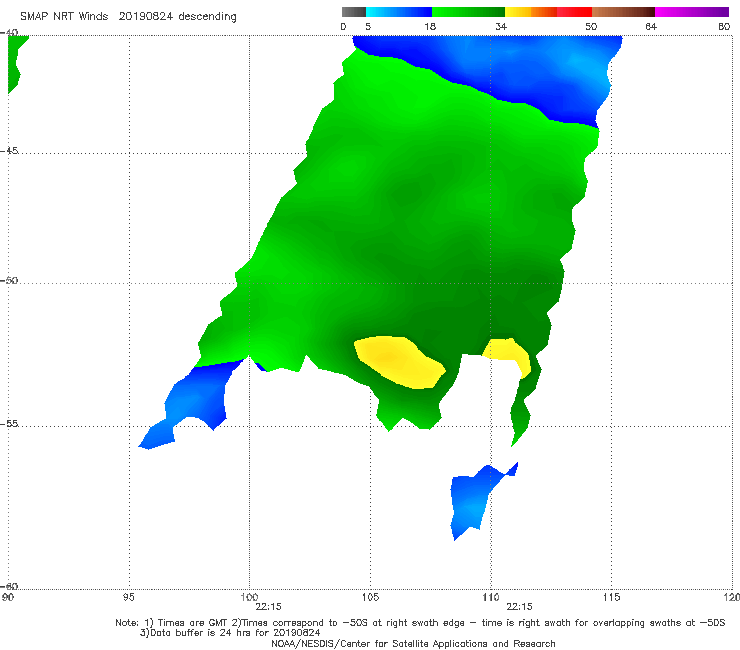Click the latitude axis label "-55"

[9, 423]
